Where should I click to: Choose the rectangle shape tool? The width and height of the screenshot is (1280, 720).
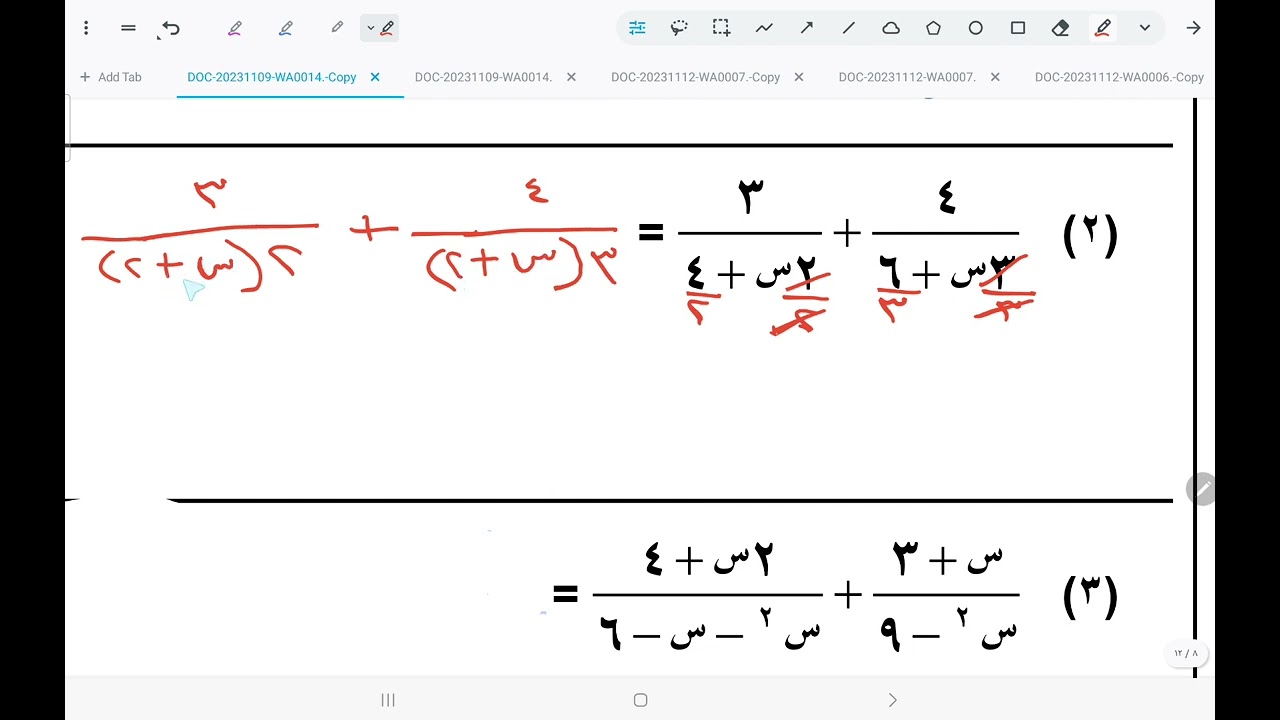click(1018, 28)
